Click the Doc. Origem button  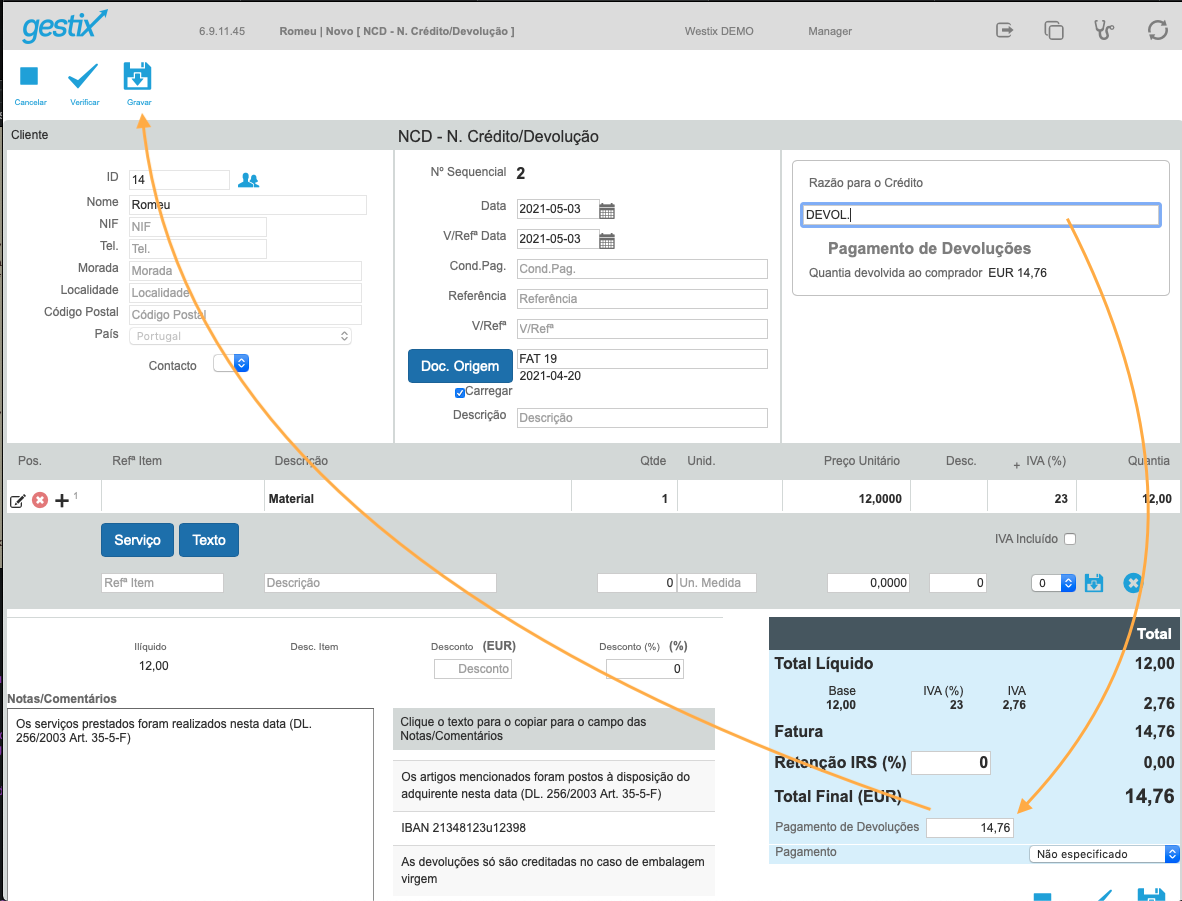click(x=460, y=366)
